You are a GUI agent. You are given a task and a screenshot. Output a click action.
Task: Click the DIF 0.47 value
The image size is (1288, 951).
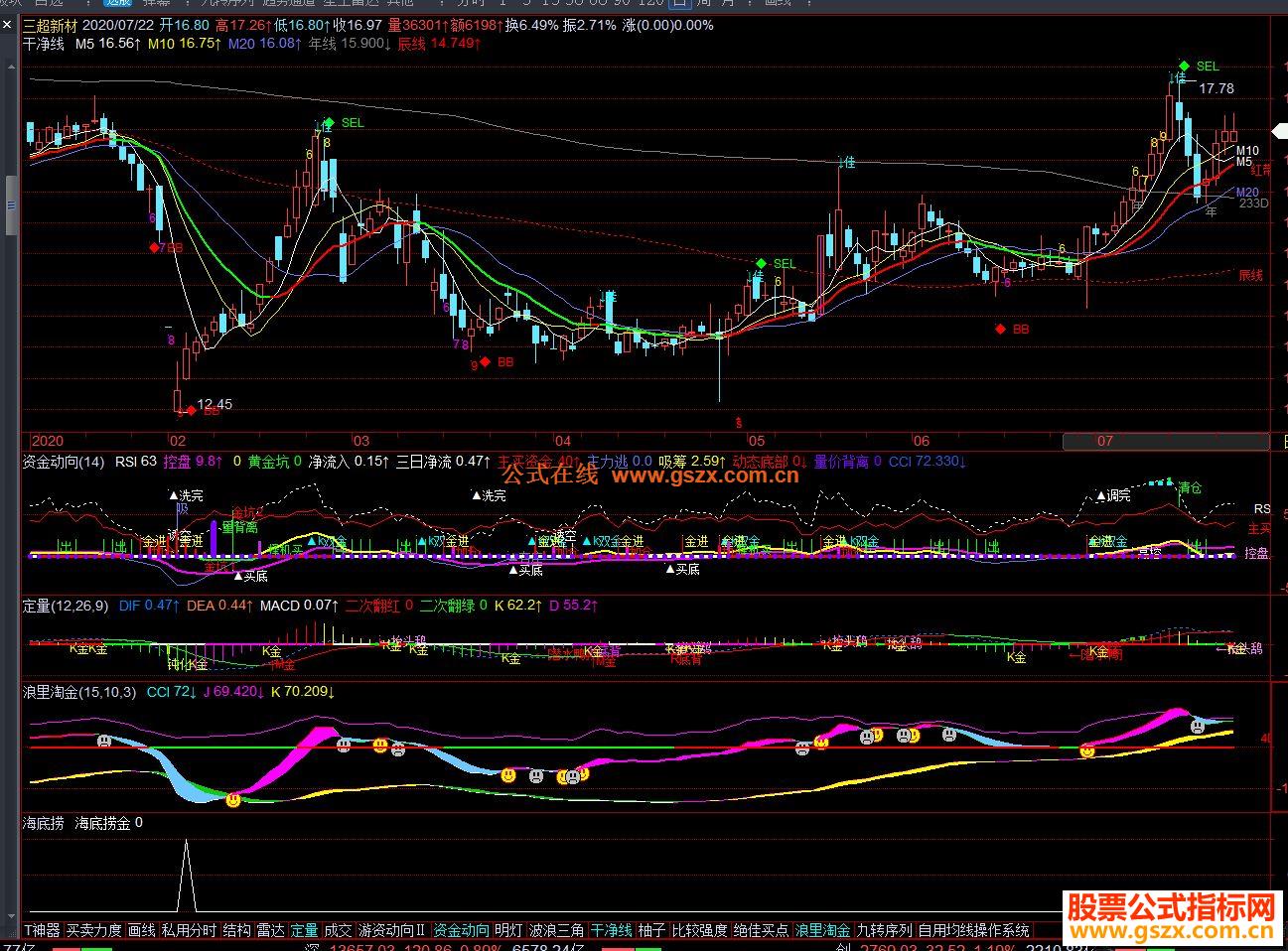[149, 605]
